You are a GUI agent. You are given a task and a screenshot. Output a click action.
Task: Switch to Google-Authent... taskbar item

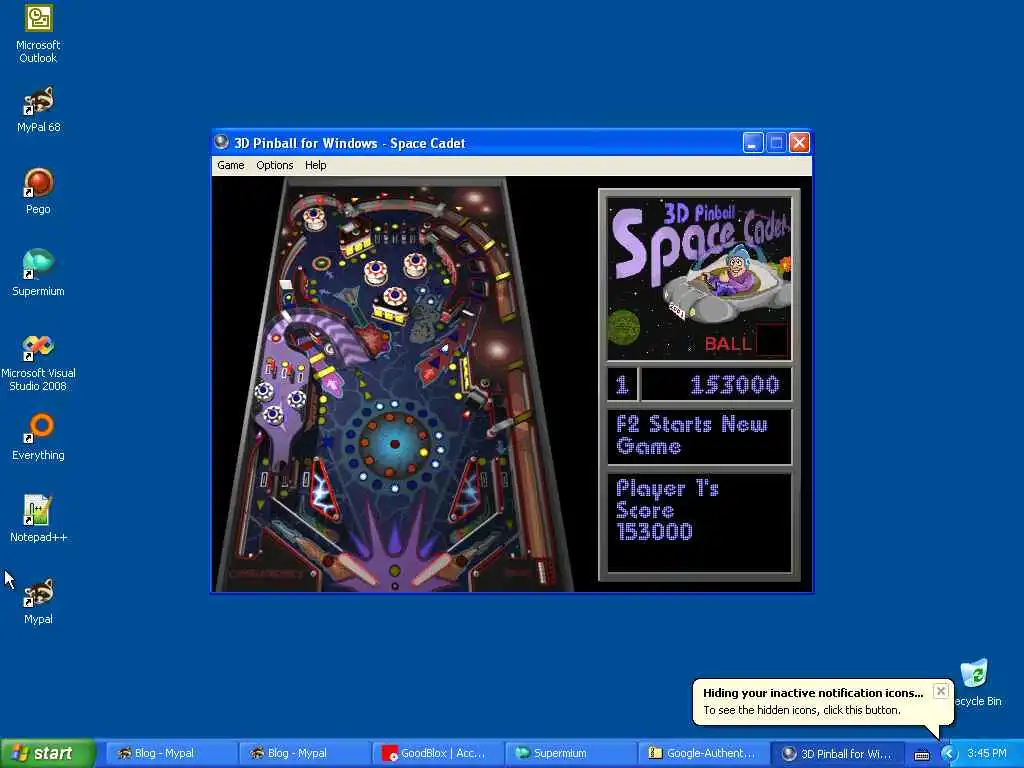703,753
